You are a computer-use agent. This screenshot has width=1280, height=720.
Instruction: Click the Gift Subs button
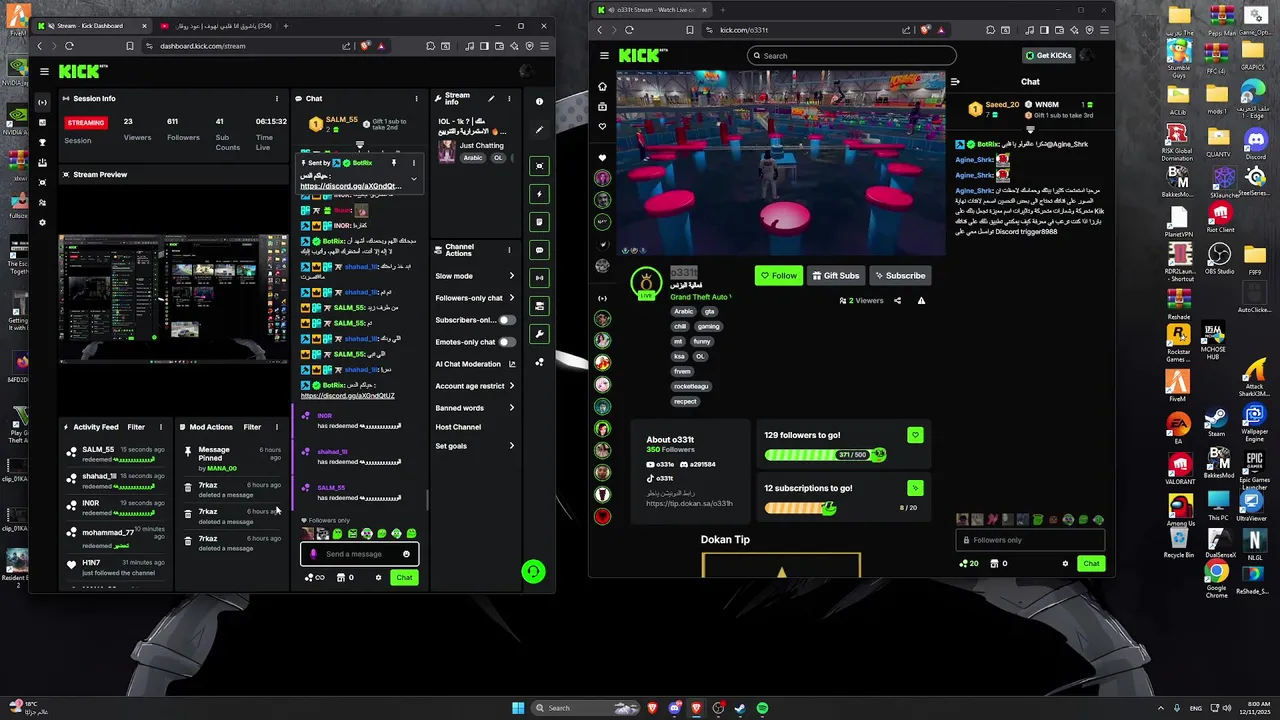tap(835, 276)
